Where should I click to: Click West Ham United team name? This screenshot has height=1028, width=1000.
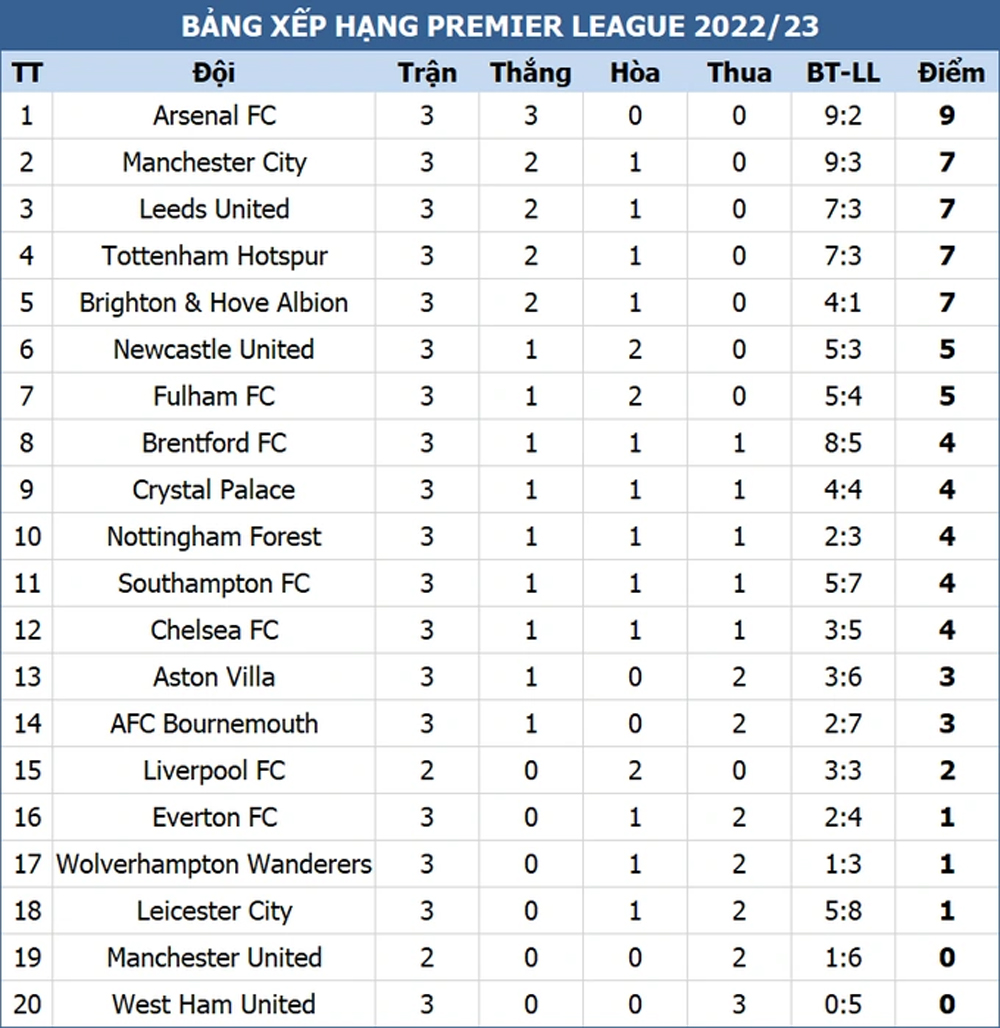coord(214,1004)
